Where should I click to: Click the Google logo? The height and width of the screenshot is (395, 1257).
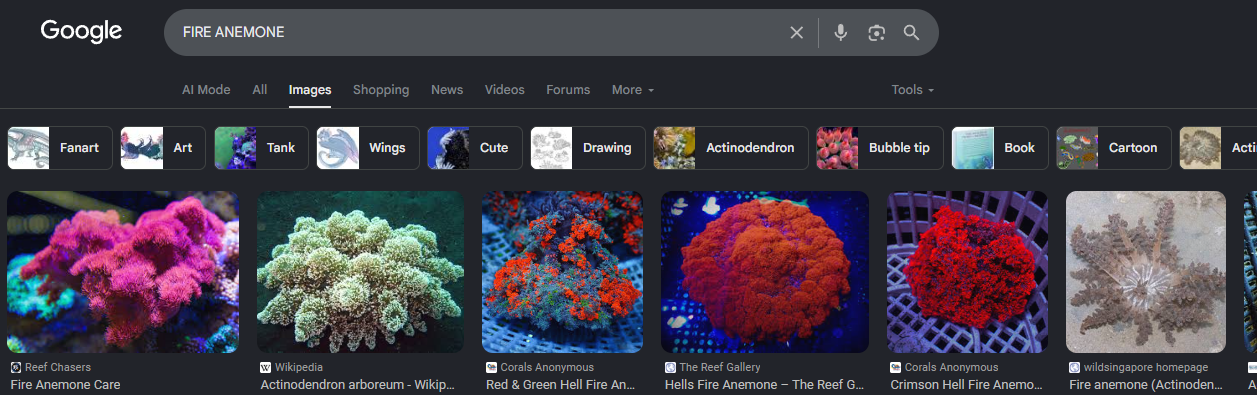point(81,31)
